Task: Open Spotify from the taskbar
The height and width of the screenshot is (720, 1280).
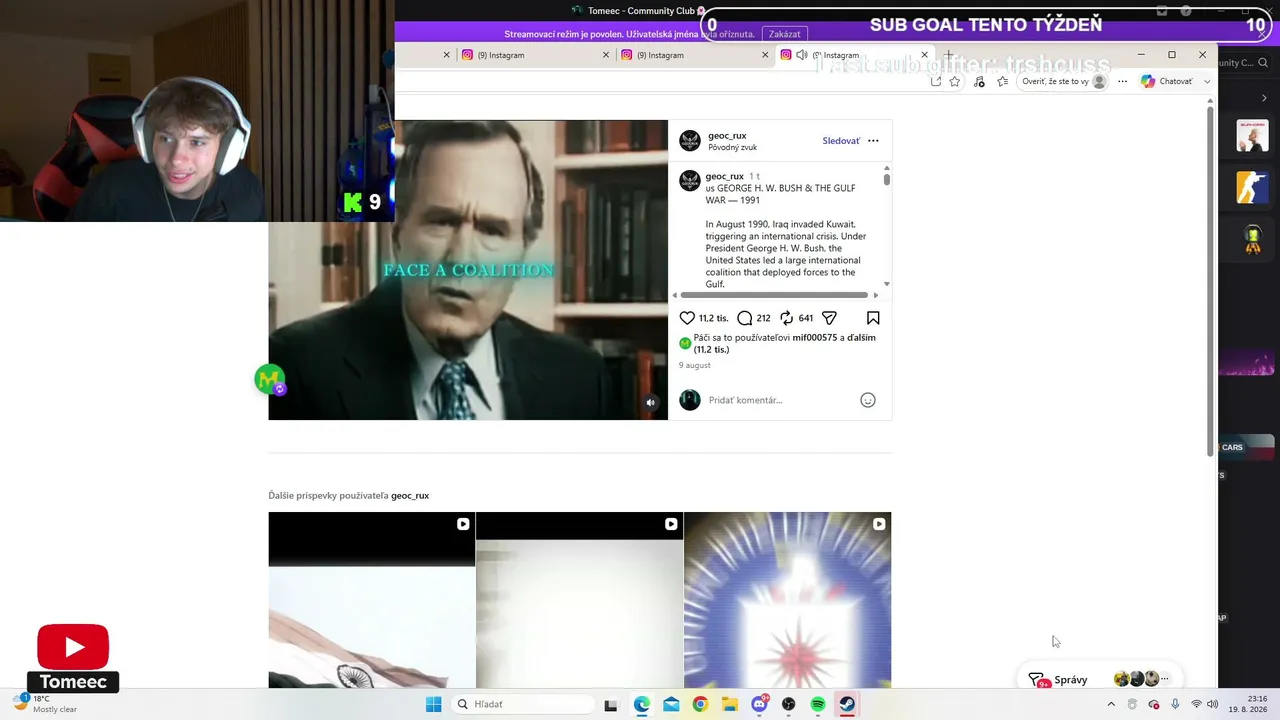Action: pos(818,704)
